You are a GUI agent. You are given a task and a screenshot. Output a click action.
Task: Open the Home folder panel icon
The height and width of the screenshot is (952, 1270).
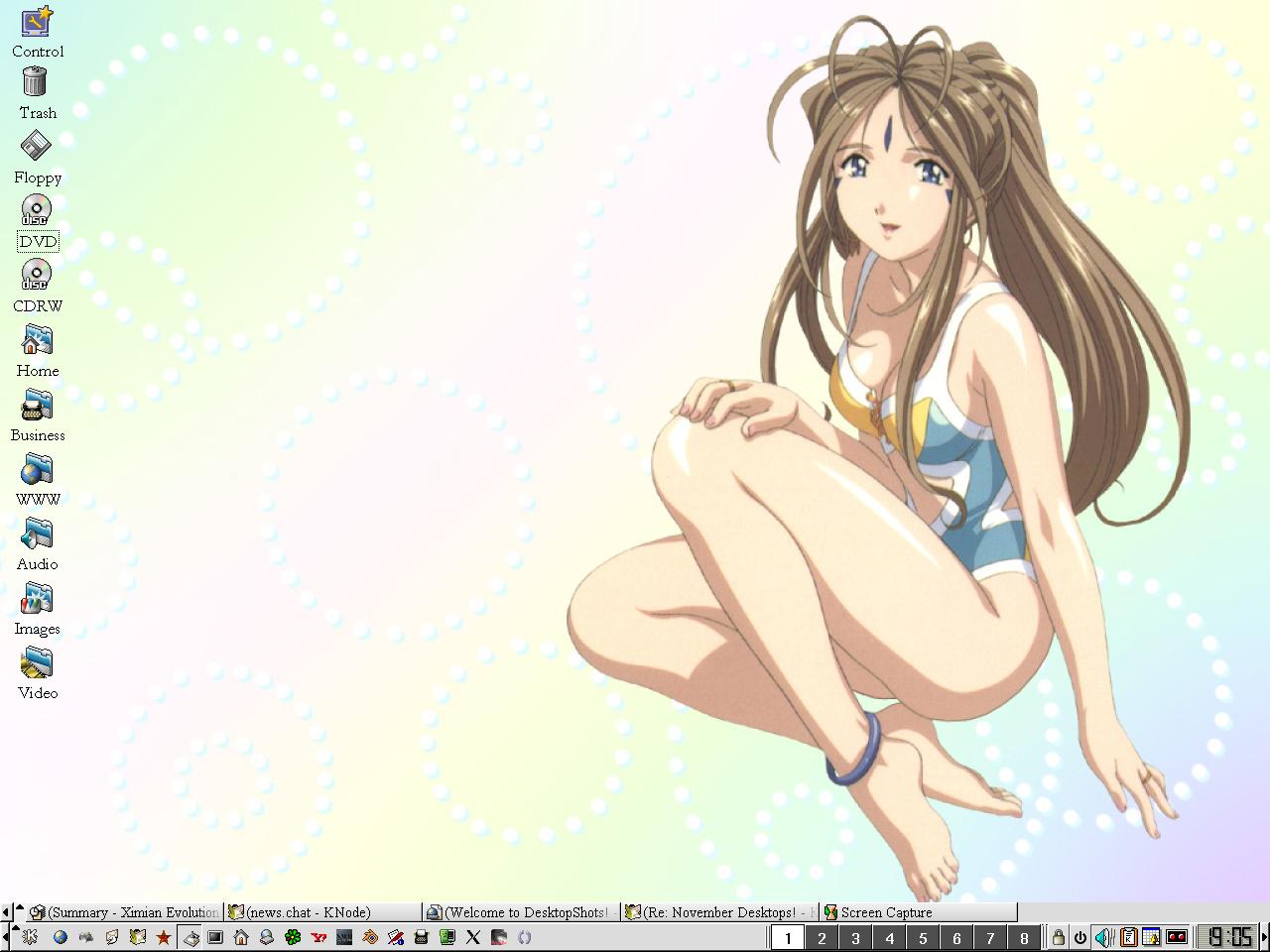coord(241,937)
